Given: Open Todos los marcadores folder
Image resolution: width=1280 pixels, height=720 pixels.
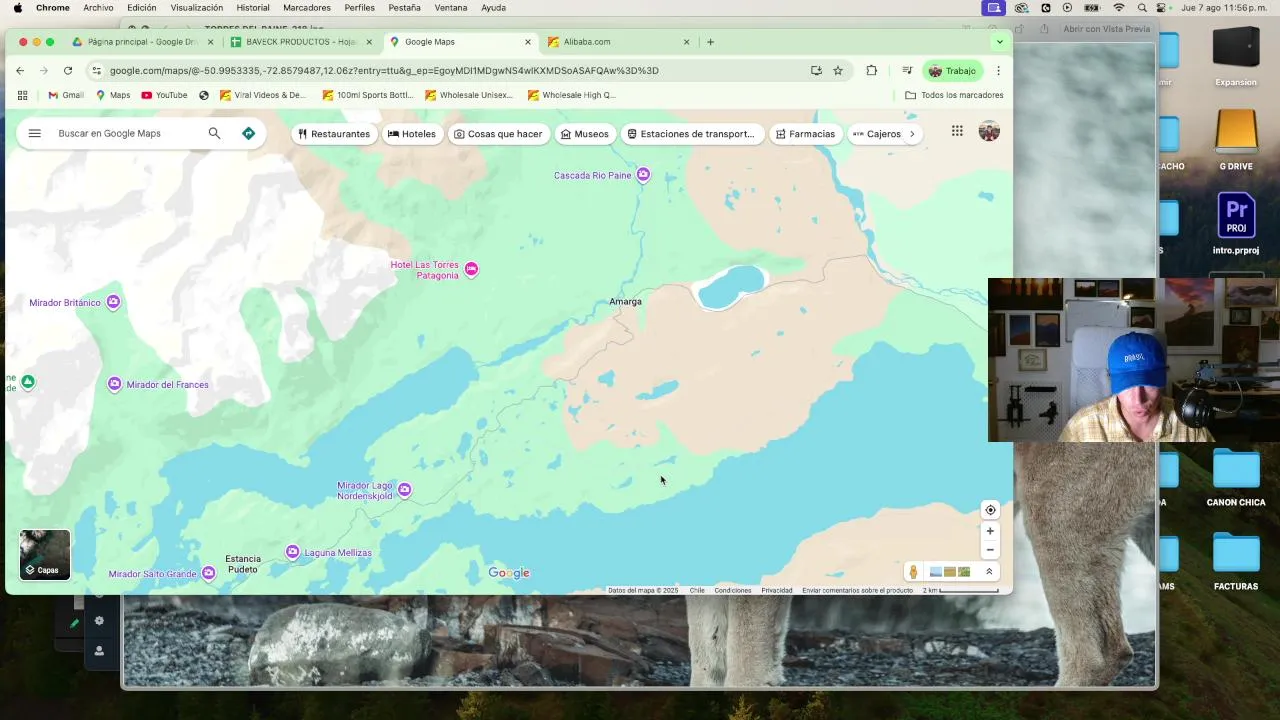Looking at the screenshot, I should [x=954, y=95].
